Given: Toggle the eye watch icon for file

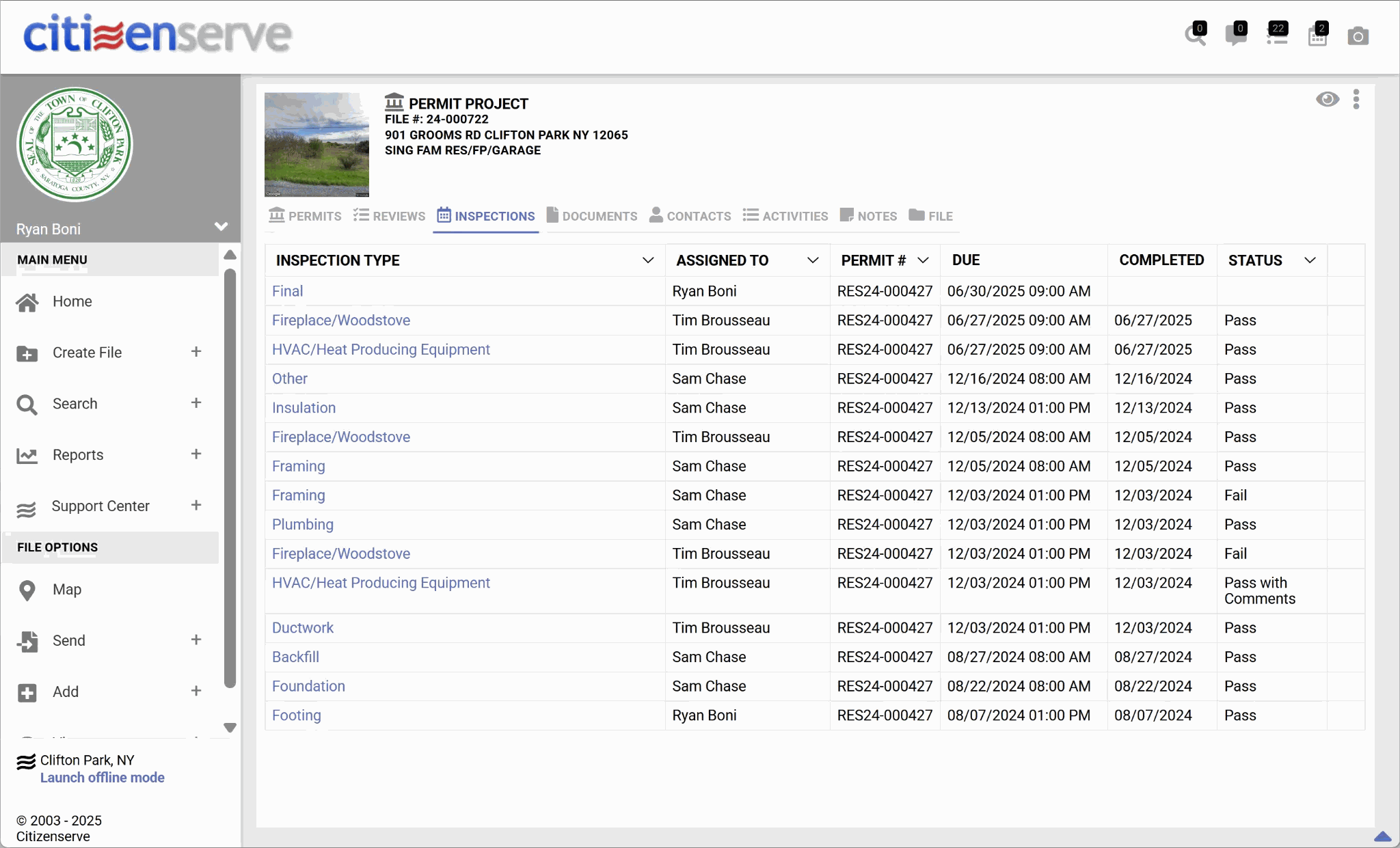Looking at the screenshot, I should 1327,100.
